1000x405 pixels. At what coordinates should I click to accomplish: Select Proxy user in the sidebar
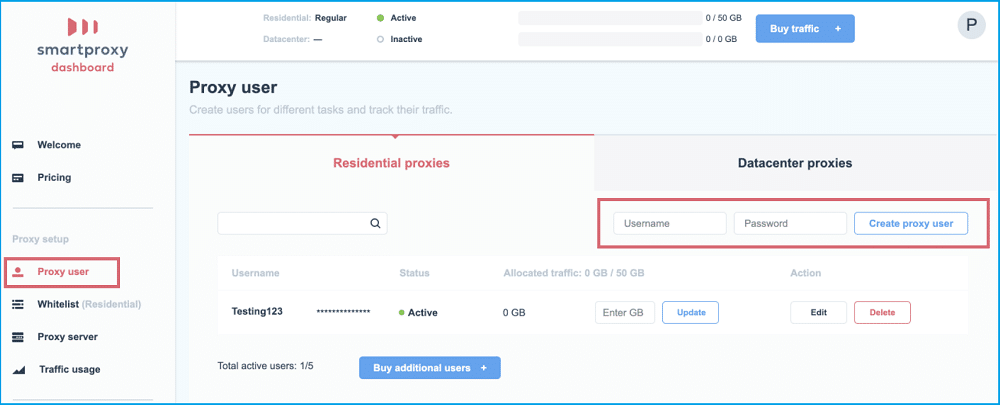tap(62, 272)
